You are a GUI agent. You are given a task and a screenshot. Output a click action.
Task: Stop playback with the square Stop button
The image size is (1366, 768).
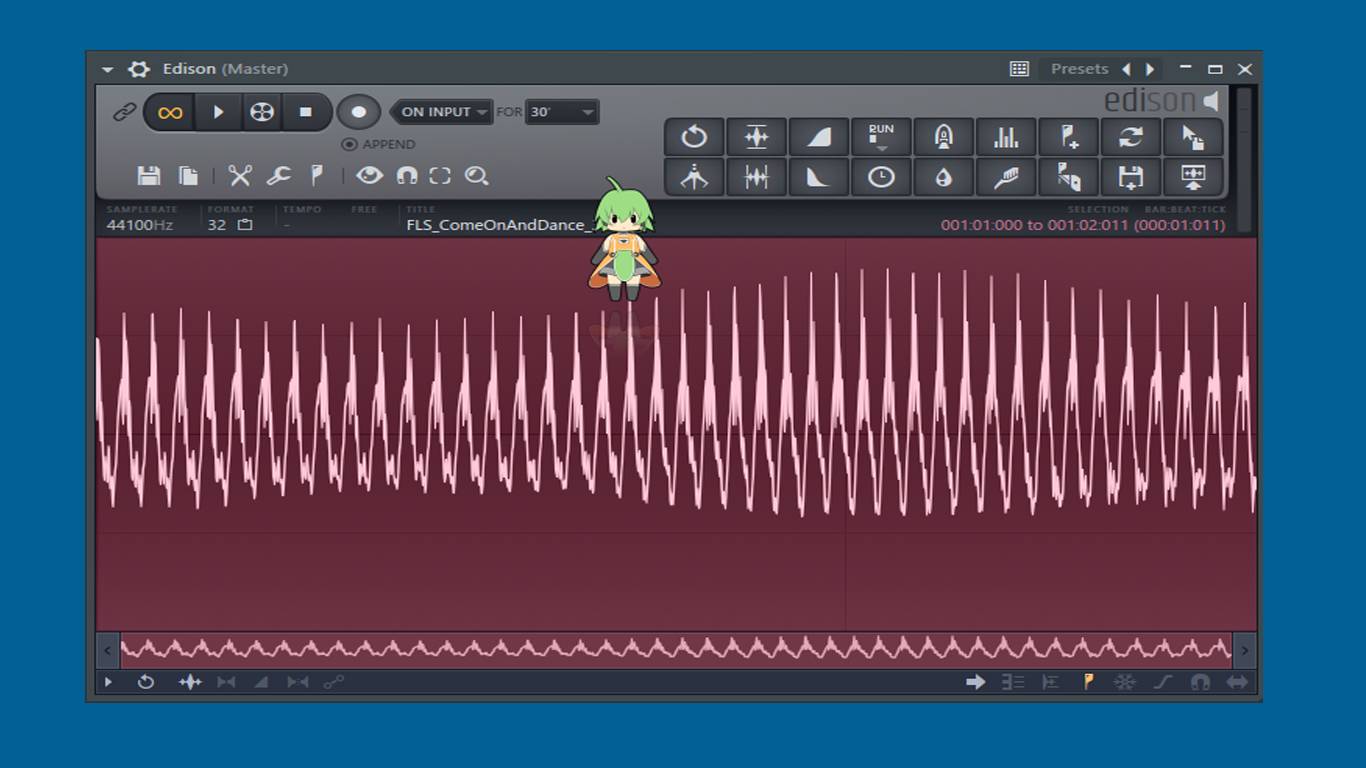(x=306, y=112)
